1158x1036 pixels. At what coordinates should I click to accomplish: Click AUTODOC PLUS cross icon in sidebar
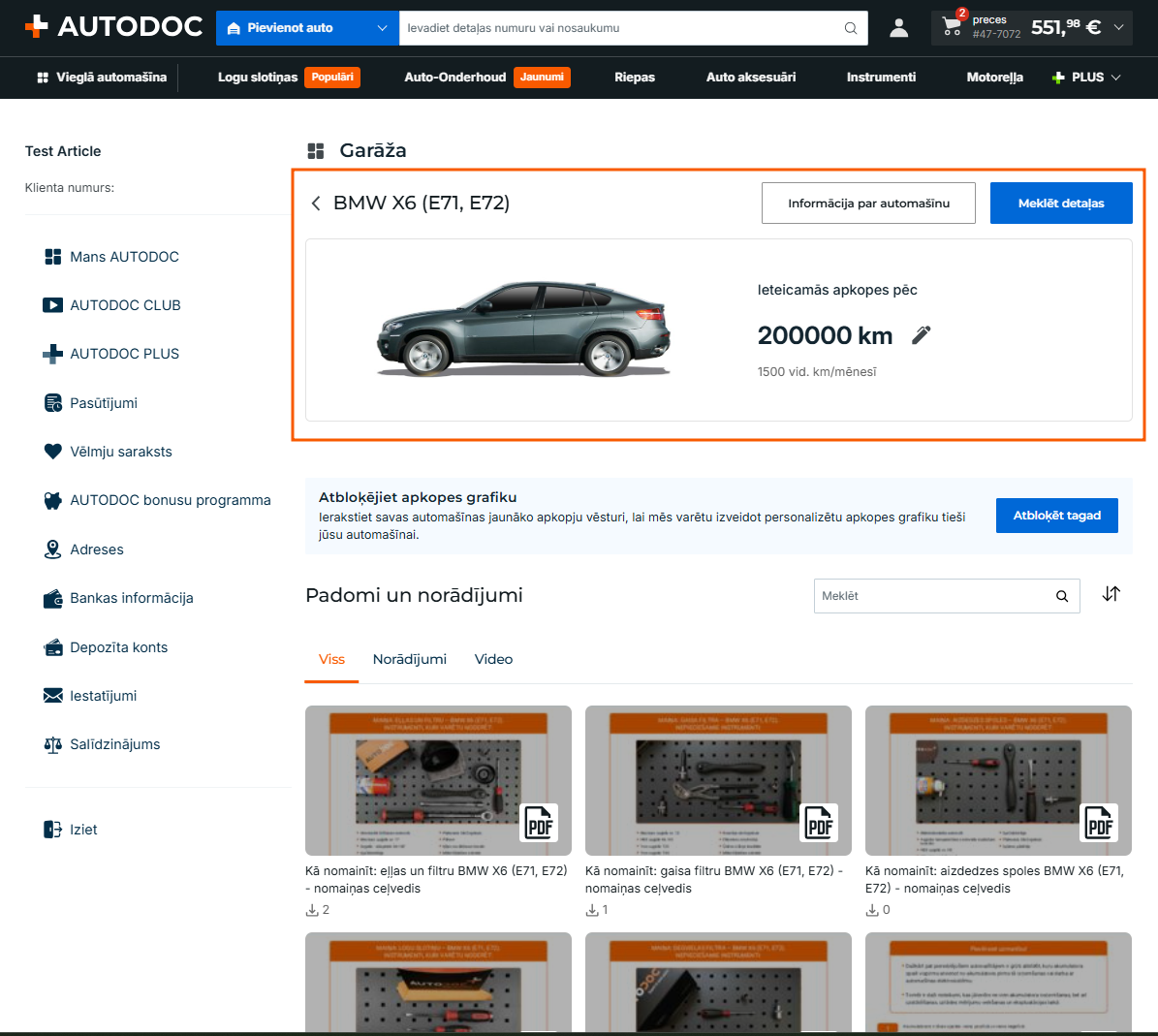(x=52, y=354)
